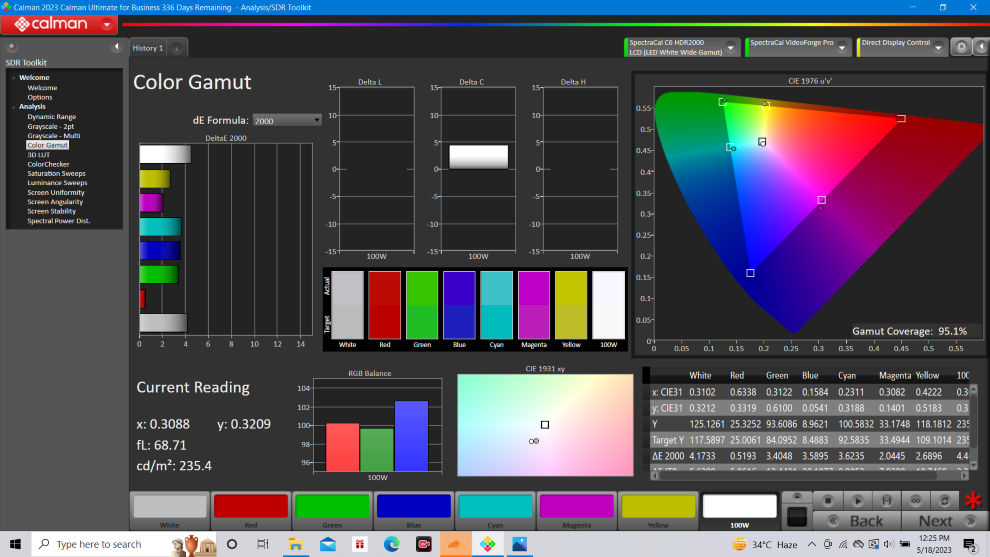Open the SpectraCal VideoForge Pro source dropdown
This screenshot has height=557, width=990.
click(842, 47)
